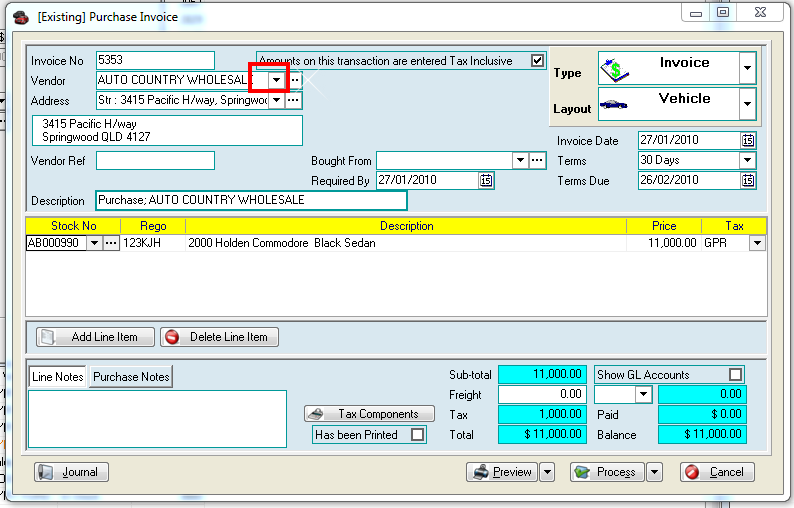Click the Vendor Ref input field
Viewport: 794px width, 508px height.
(155, 161)
